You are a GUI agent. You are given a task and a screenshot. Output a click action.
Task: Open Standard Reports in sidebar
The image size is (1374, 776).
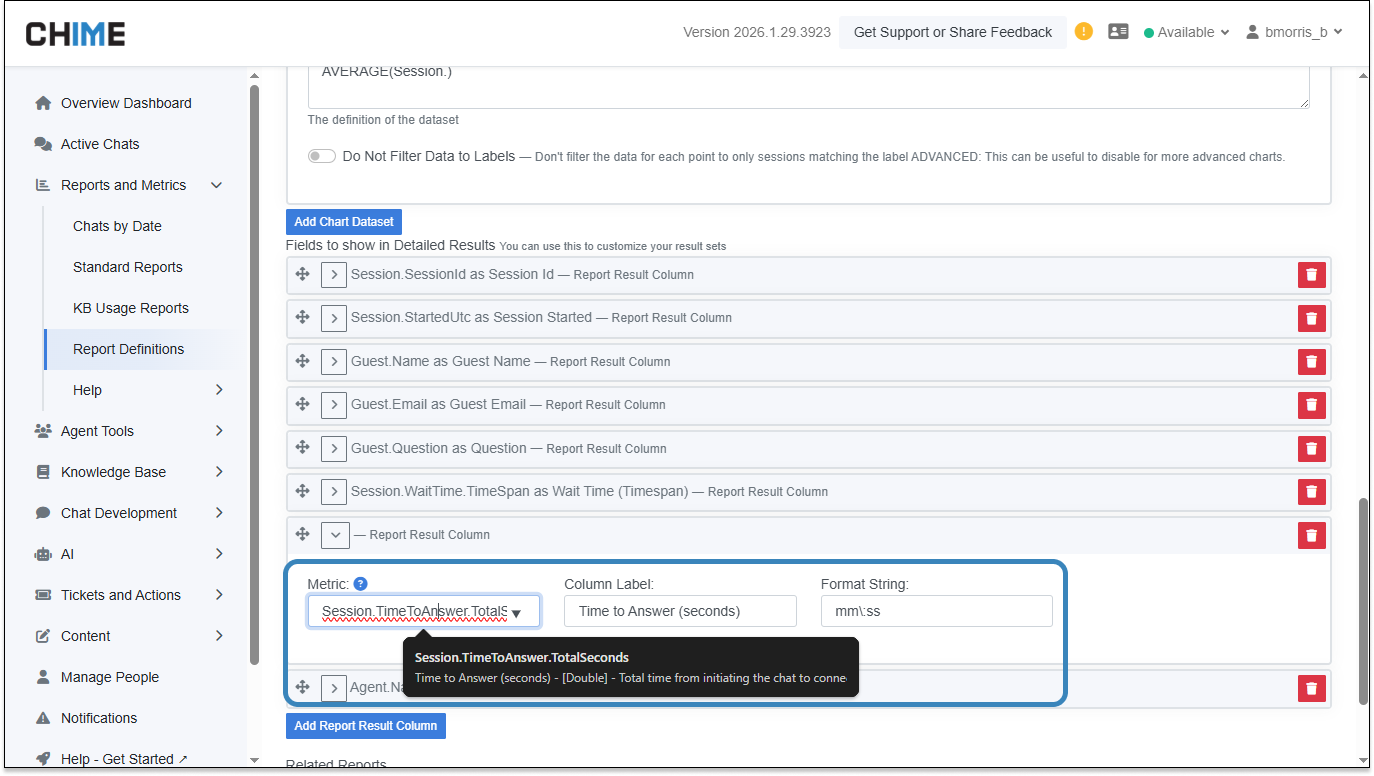(x=128, y=267)
